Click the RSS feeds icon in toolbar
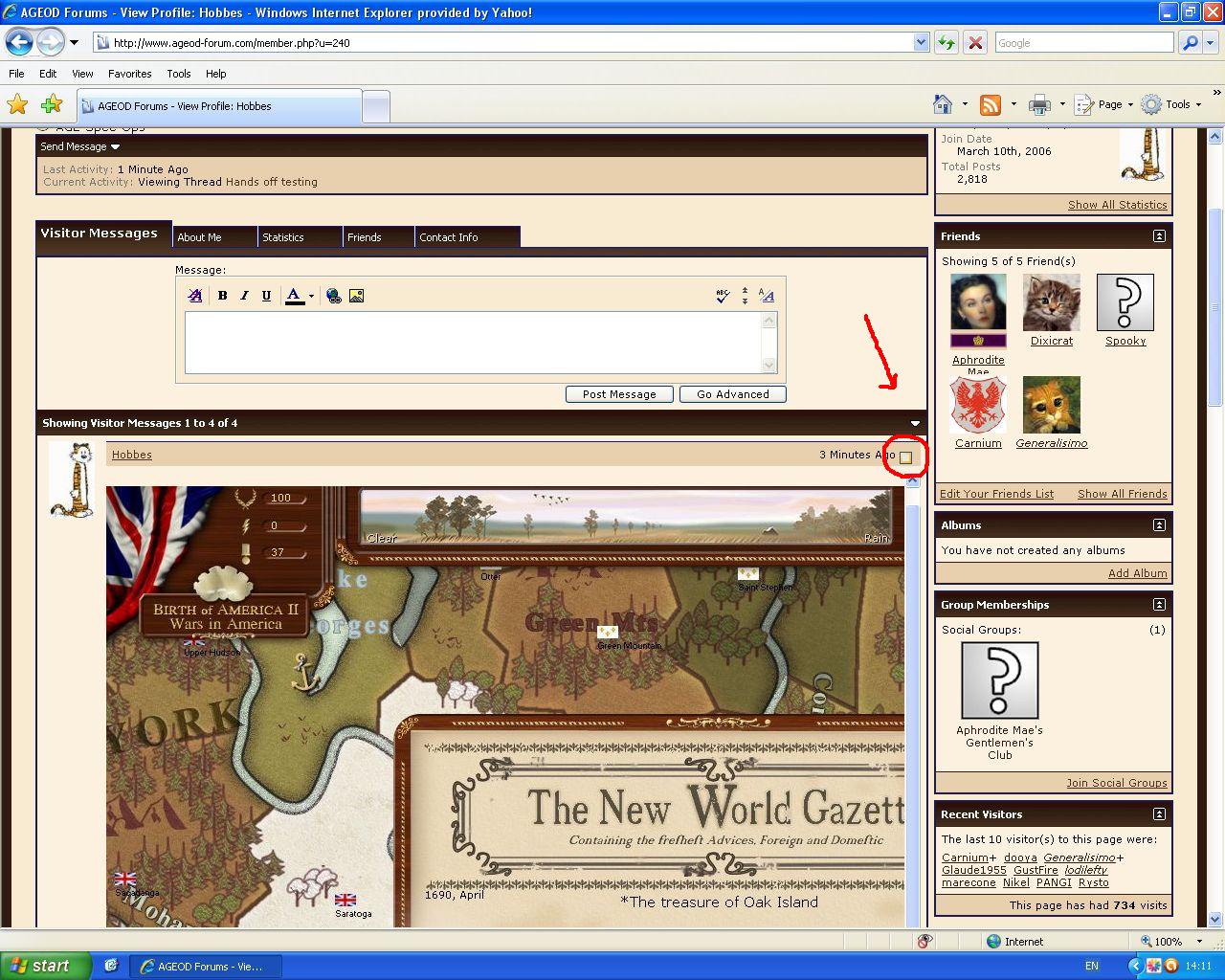This screenshot has height=980, width=1225. tap(991, 104)
